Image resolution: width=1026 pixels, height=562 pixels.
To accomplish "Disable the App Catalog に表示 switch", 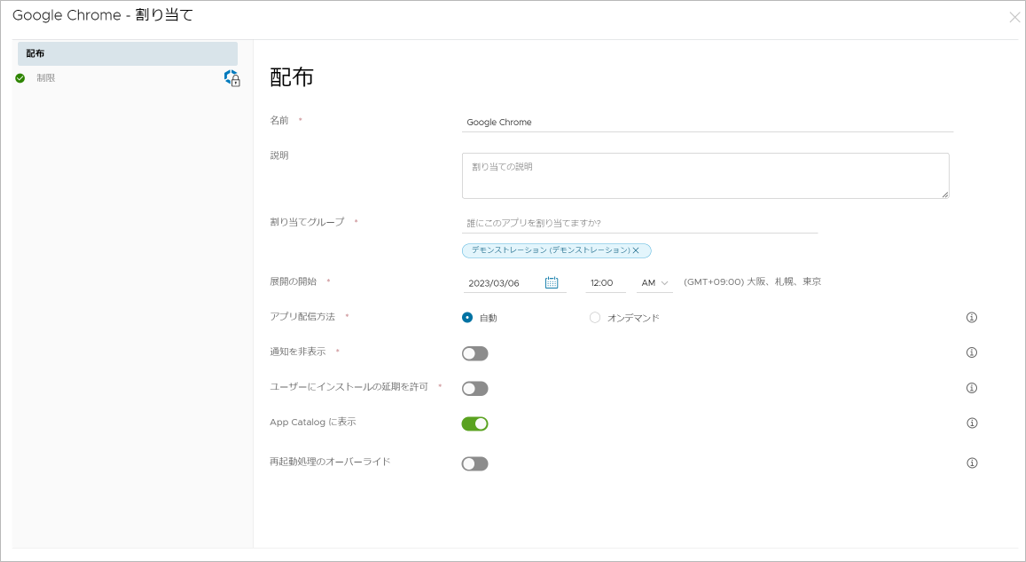I will click(475, 424).
